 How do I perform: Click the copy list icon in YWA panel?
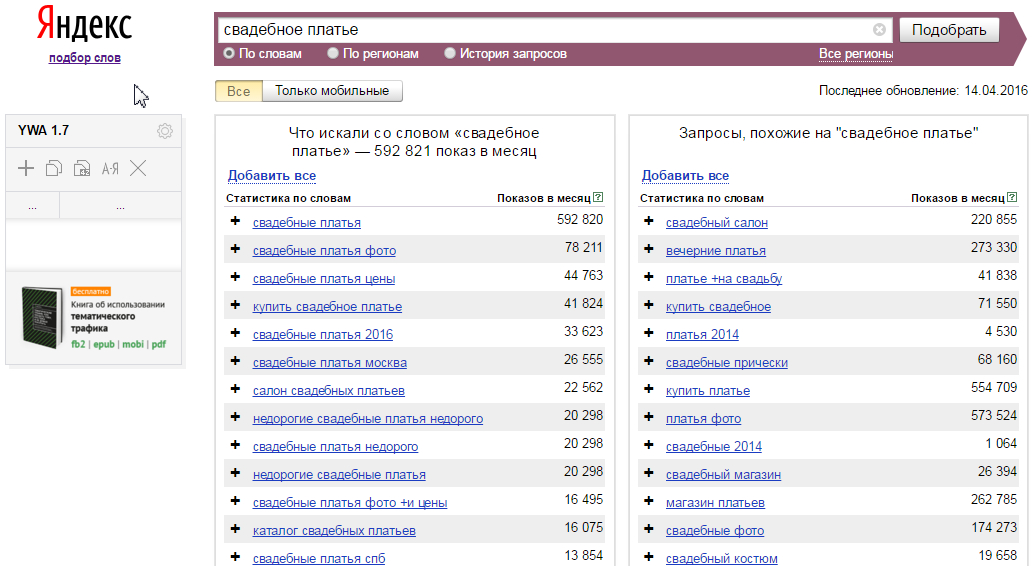tap(54, 168)
